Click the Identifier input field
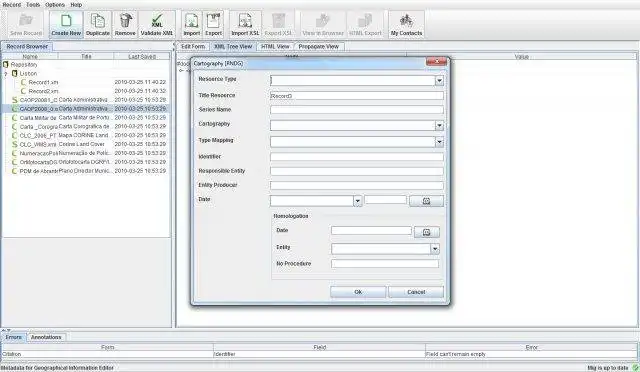640x372 pixels. (357, 157)
